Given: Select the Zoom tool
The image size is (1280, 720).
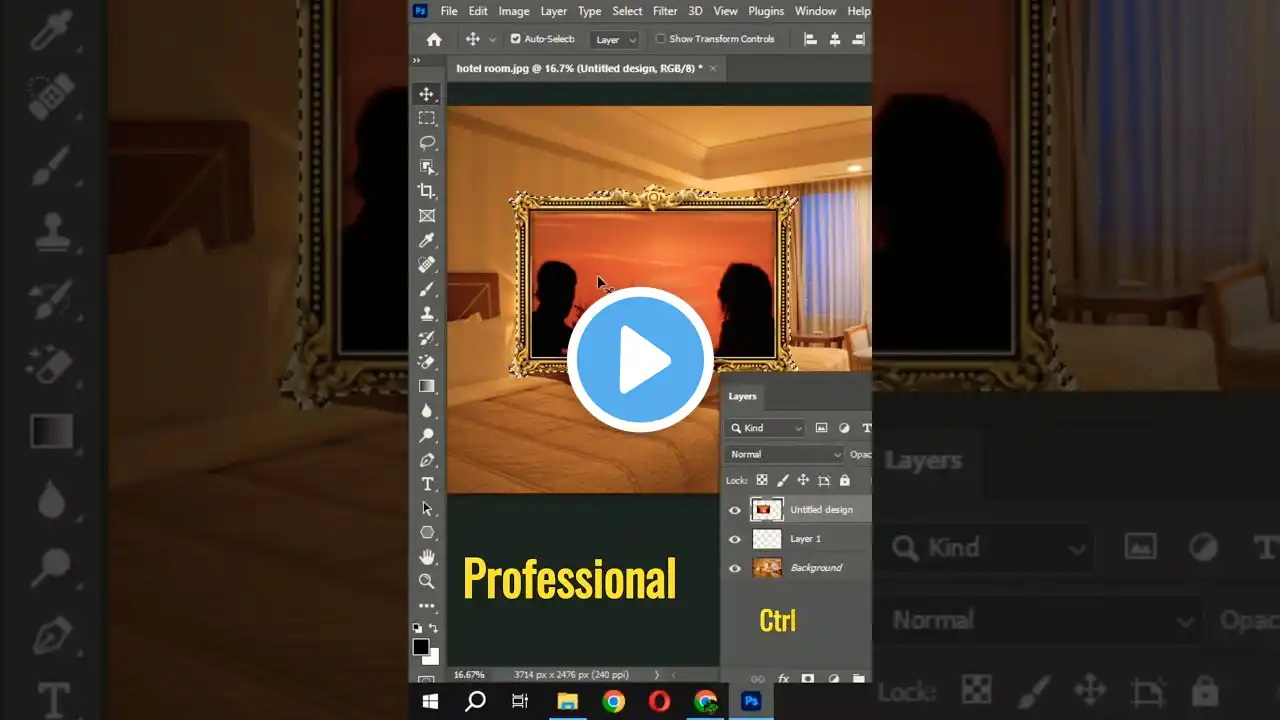Looking at the screenshot, I should (x=427, y=581).
